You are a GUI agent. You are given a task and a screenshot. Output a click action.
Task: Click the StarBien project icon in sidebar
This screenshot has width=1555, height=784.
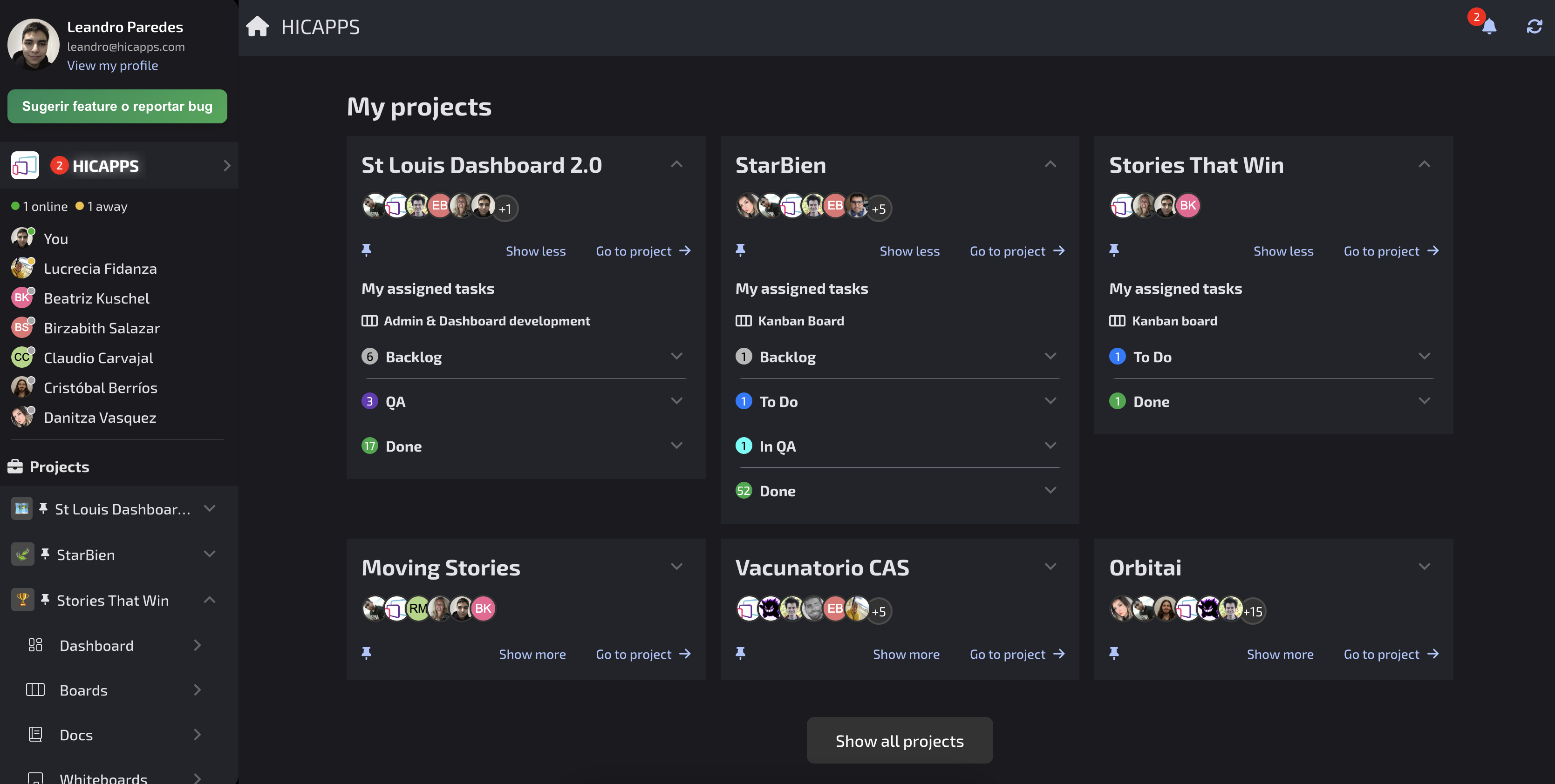point(22,554)
